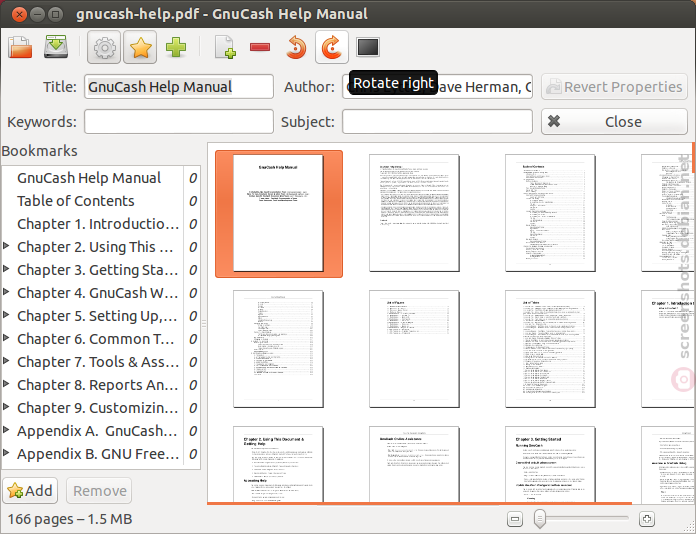This screenshot has height=534, width=696.
Task: Click into the Author field
Action: (x=437, y=87)
